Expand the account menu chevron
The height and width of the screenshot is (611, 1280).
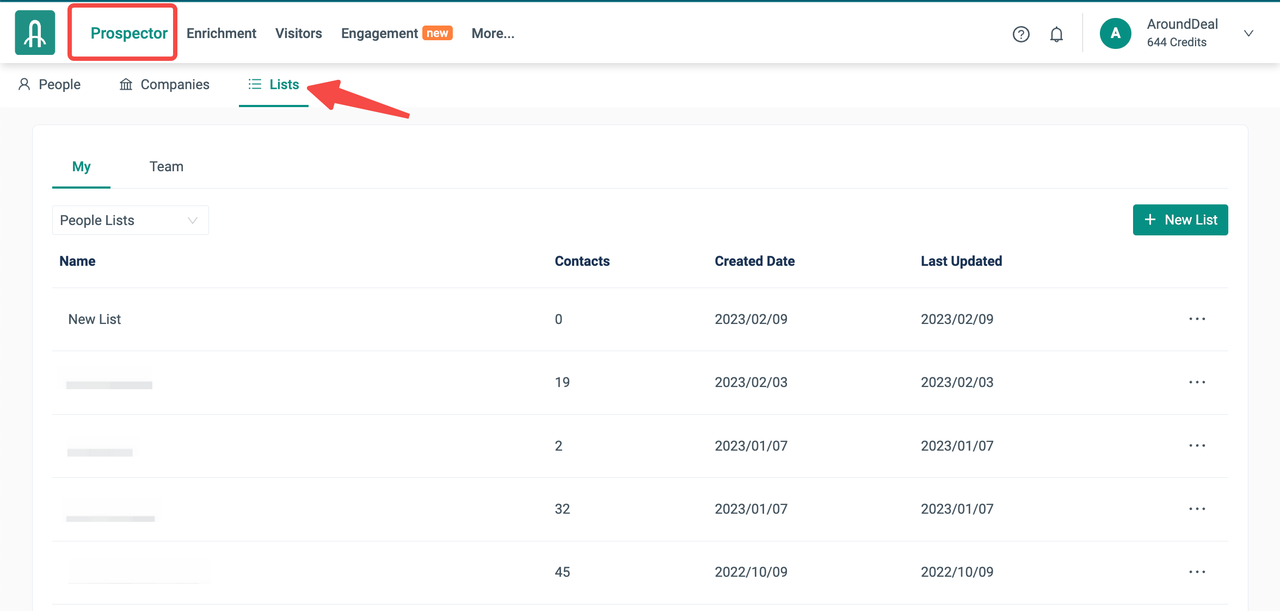1248,34
